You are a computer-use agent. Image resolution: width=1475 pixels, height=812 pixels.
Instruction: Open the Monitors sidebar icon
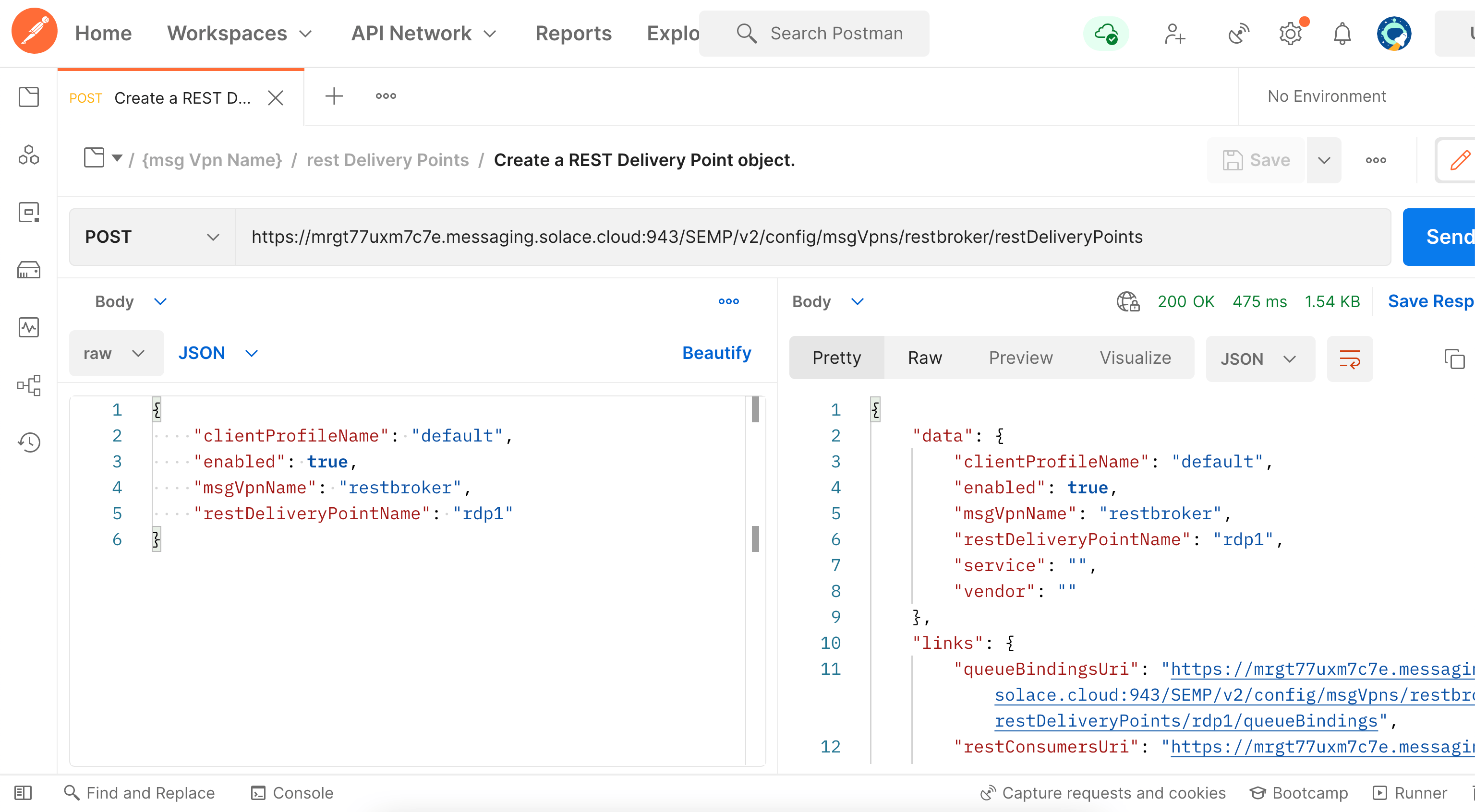click(x=29, y=327)
